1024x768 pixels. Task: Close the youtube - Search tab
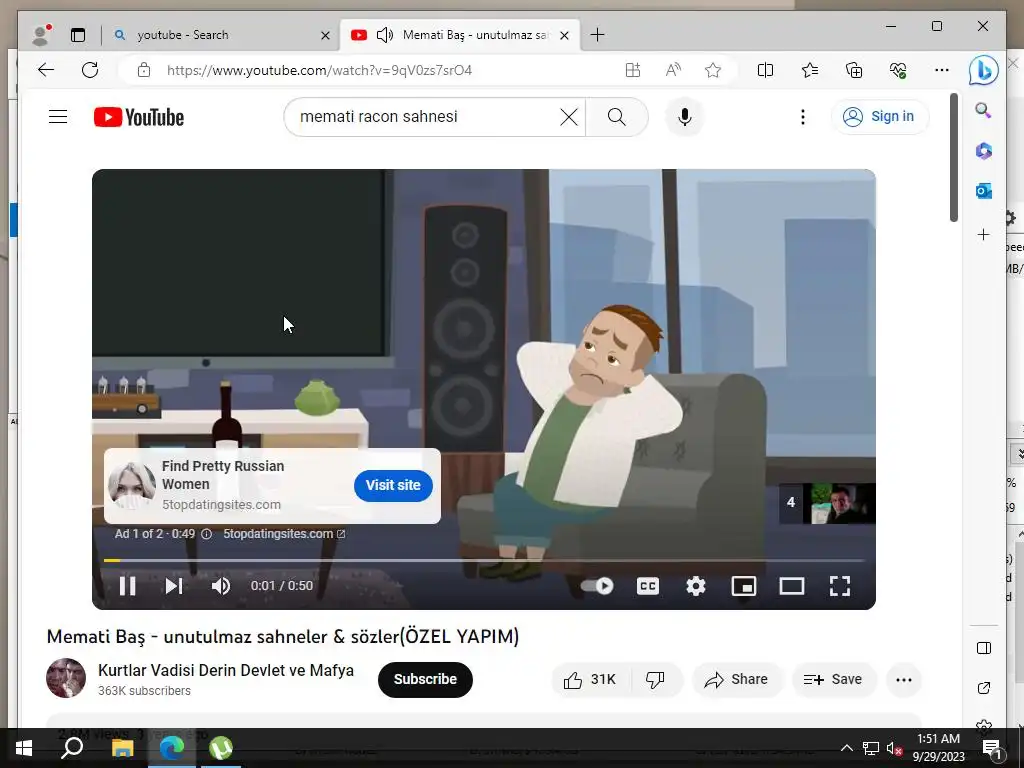(x=325, y=35)
